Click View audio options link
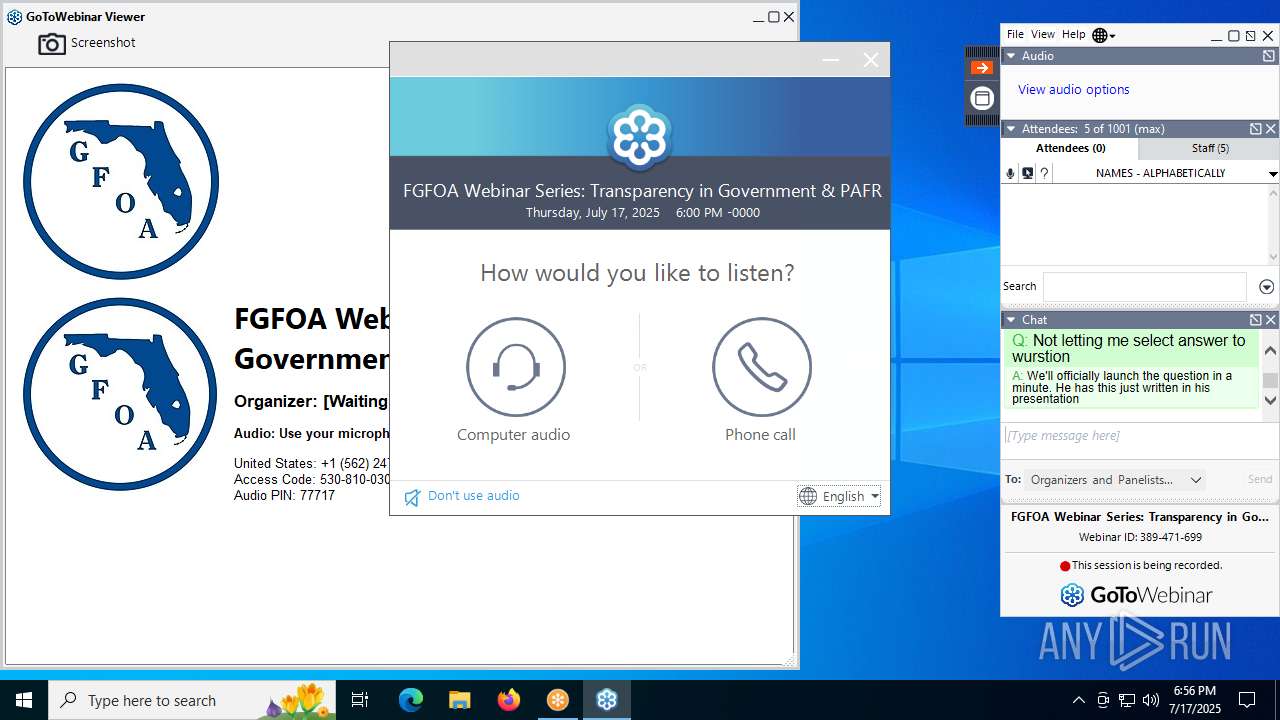Viewport: 1280px width, 720px height. click(1073, 89)
